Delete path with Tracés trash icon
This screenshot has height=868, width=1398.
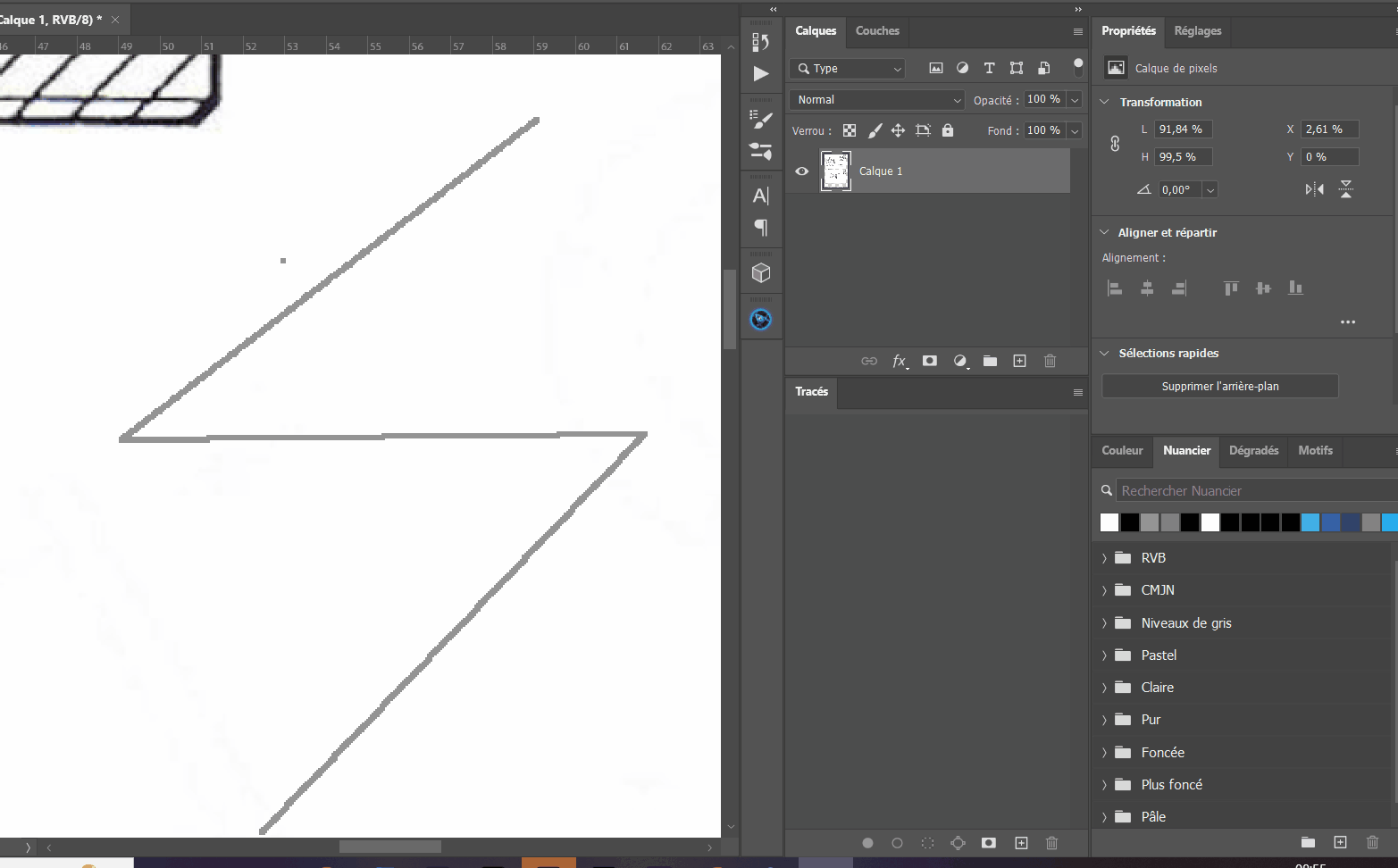coord(1052,843)
